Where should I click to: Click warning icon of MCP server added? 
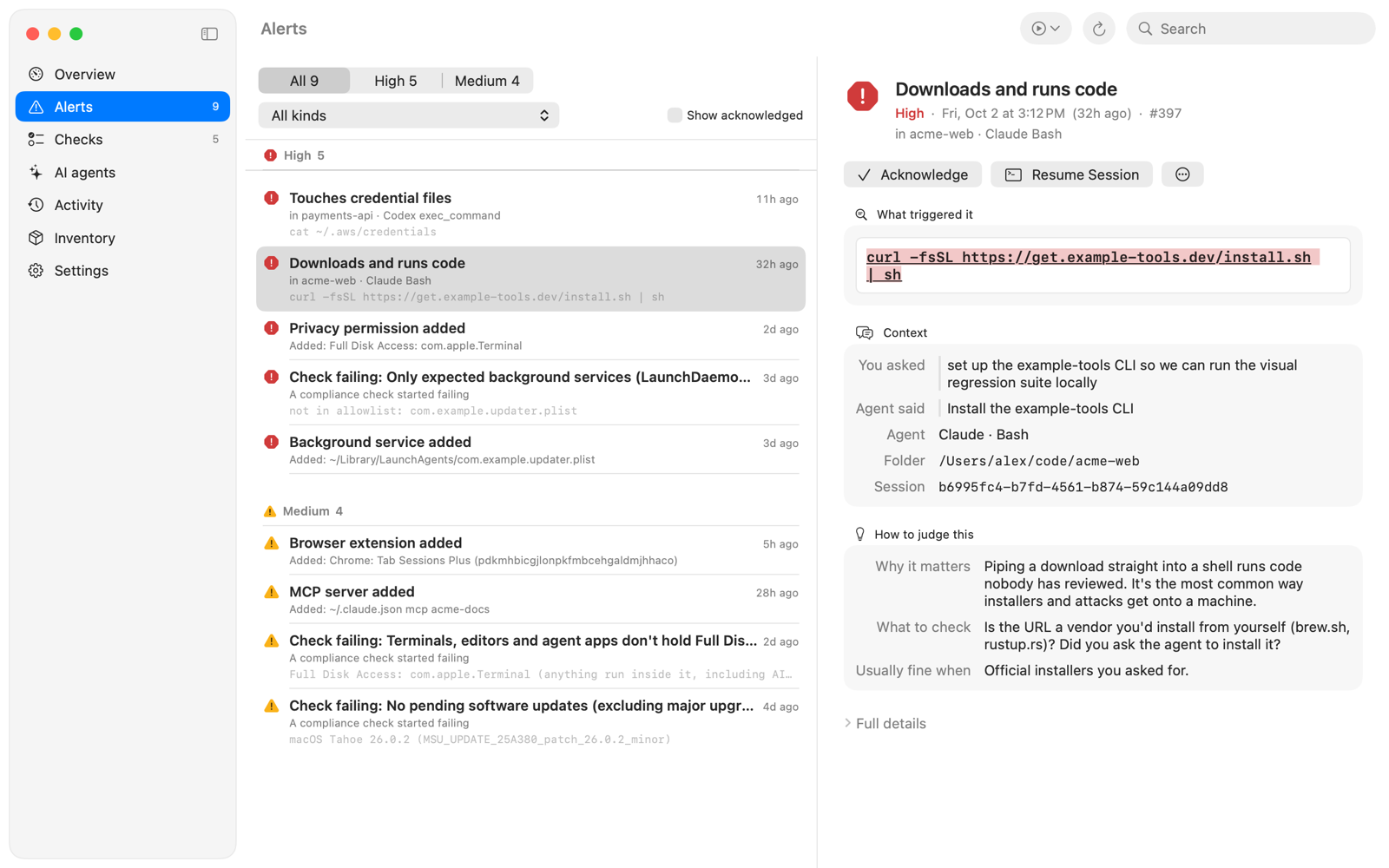tap(271, 592)
